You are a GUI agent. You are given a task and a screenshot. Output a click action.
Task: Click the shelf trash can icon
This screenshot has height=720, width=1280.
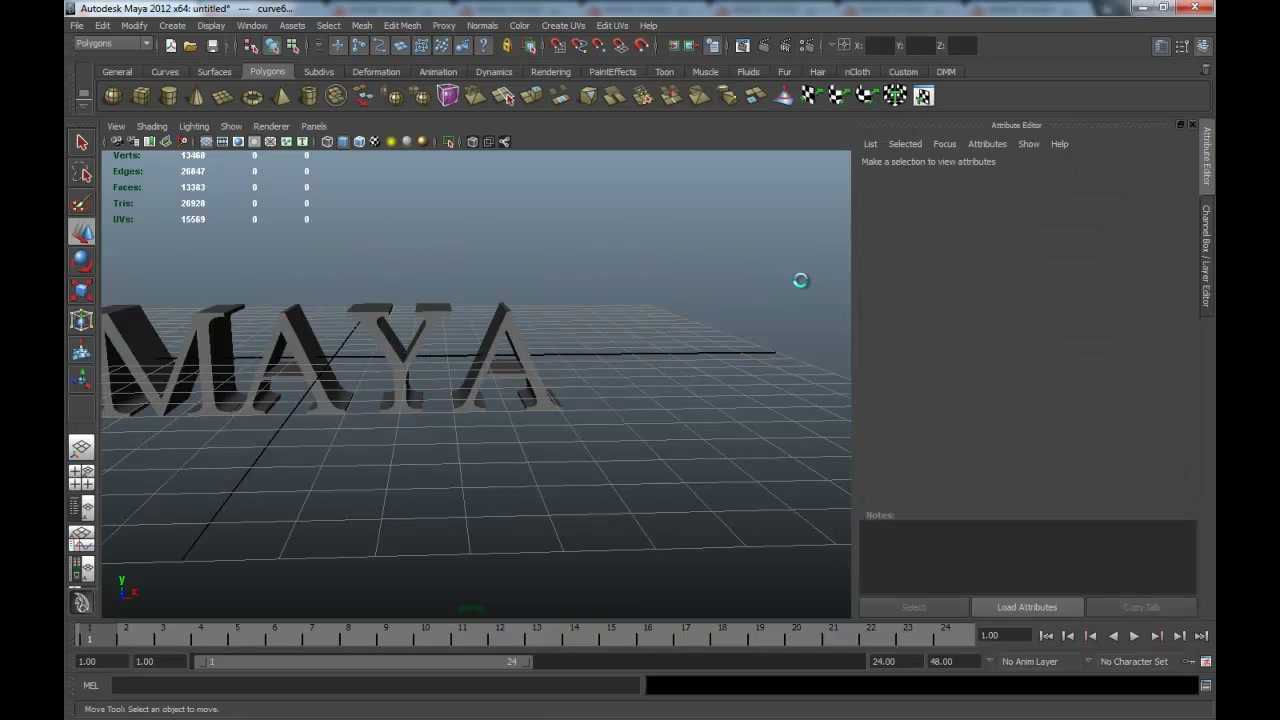(1205, 70)
